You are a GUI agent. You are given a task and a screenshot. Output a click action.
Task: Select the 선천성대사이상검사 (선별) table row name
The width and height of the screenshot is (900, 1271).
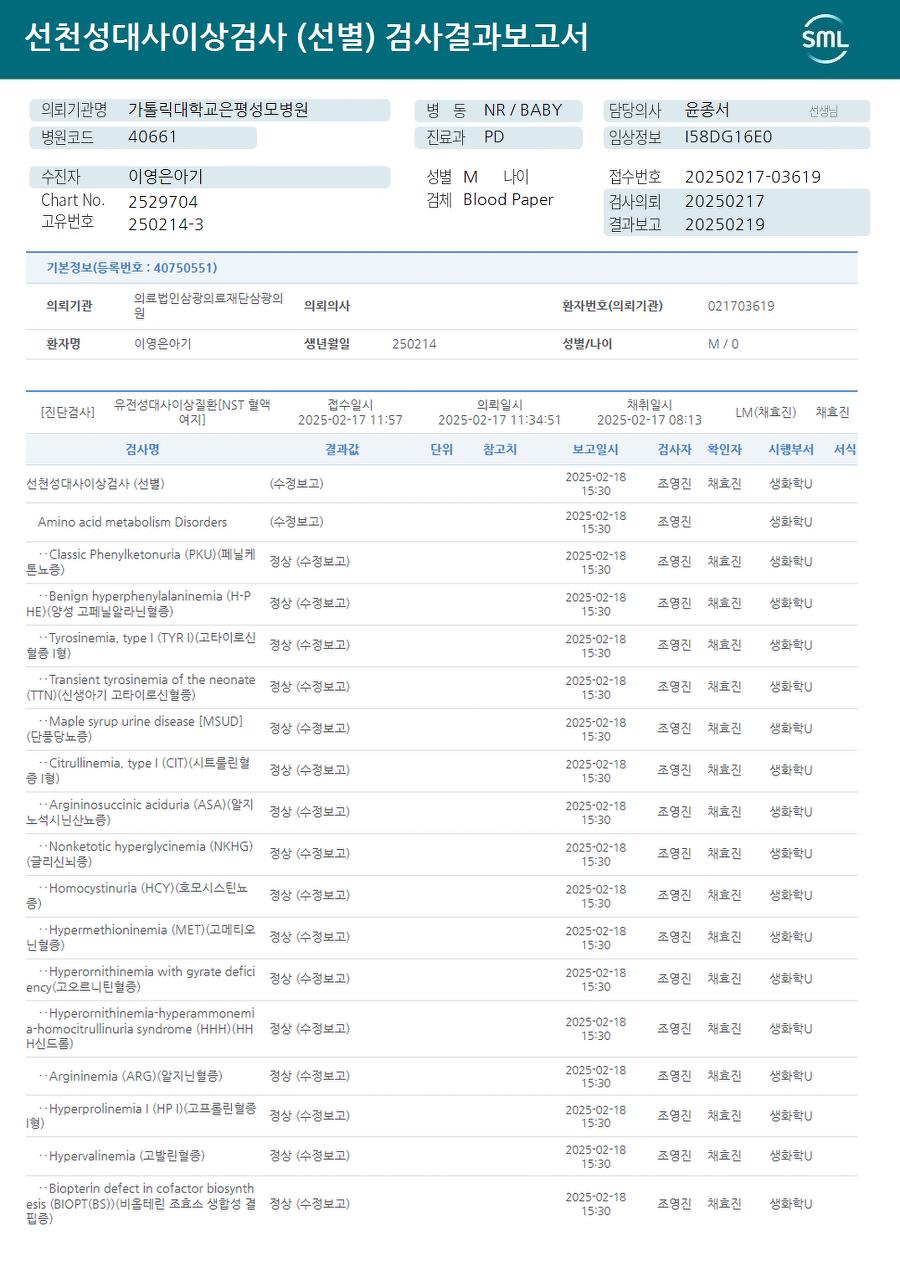(95, 484)
